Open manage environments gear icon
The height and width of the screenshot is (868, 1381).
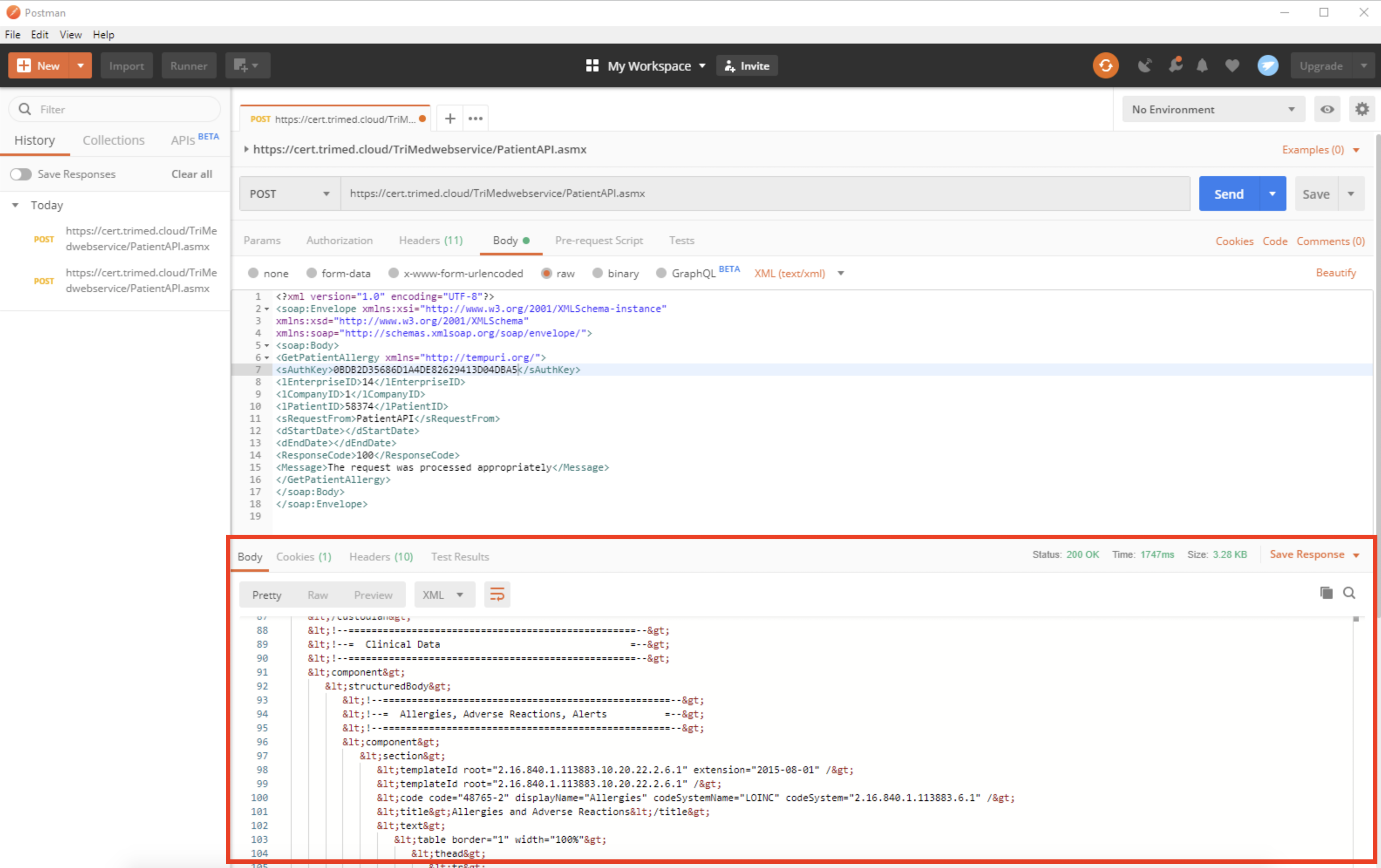click(1362, 109)
